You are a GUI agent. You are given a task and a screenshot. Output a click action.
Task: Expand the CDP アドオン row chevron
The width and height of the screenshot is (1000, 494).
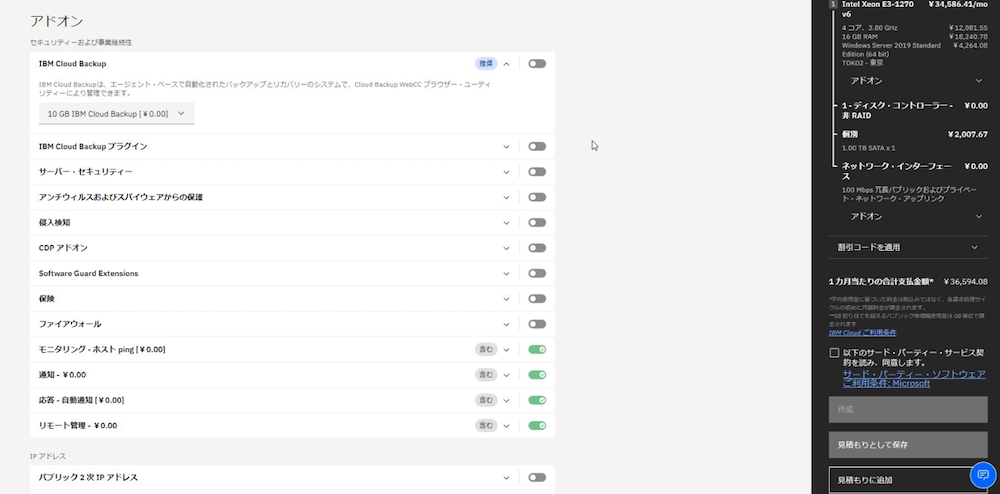(x=506, y=248)
